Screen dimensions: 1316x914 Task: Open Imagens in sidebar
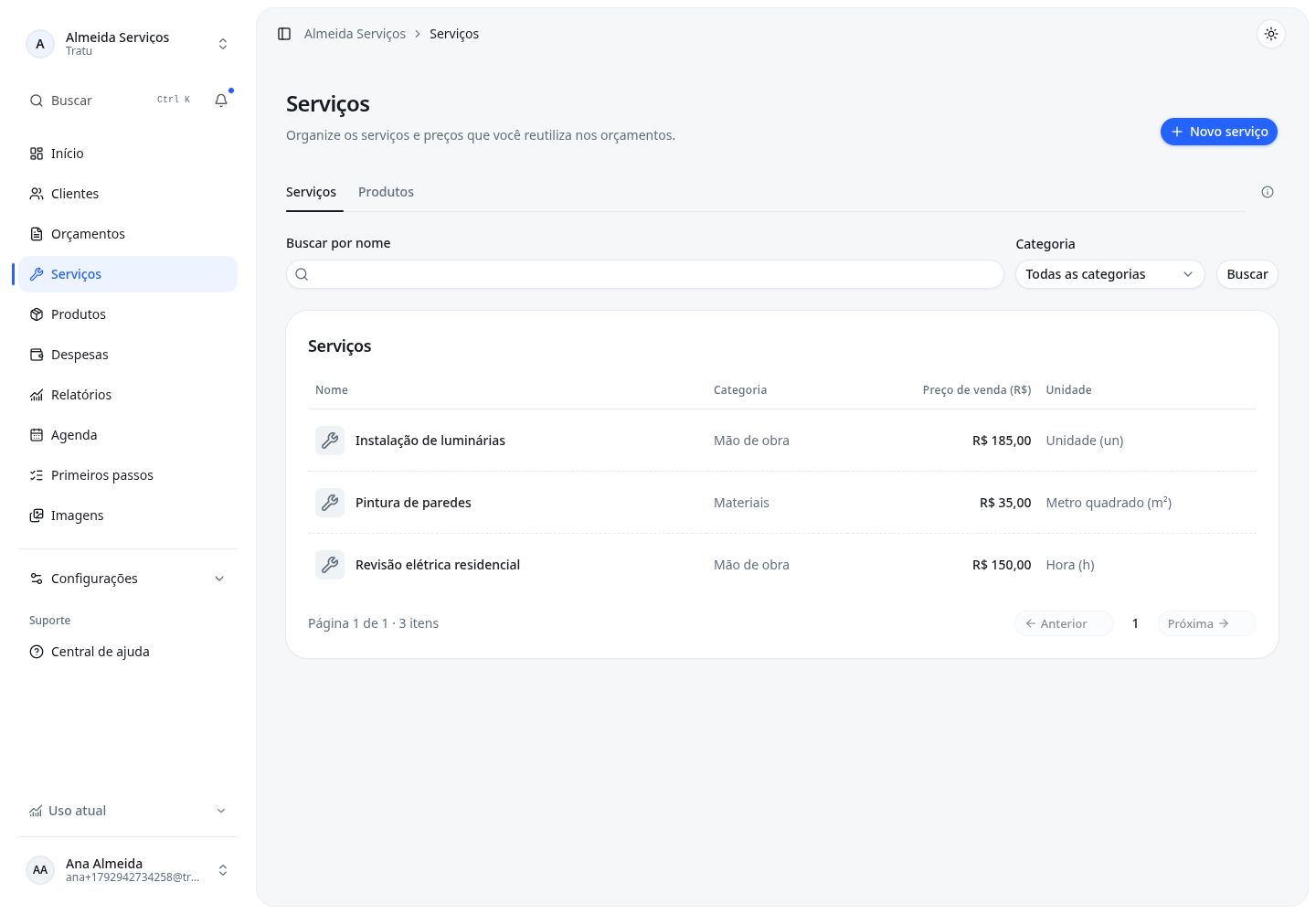coord(128,515)
